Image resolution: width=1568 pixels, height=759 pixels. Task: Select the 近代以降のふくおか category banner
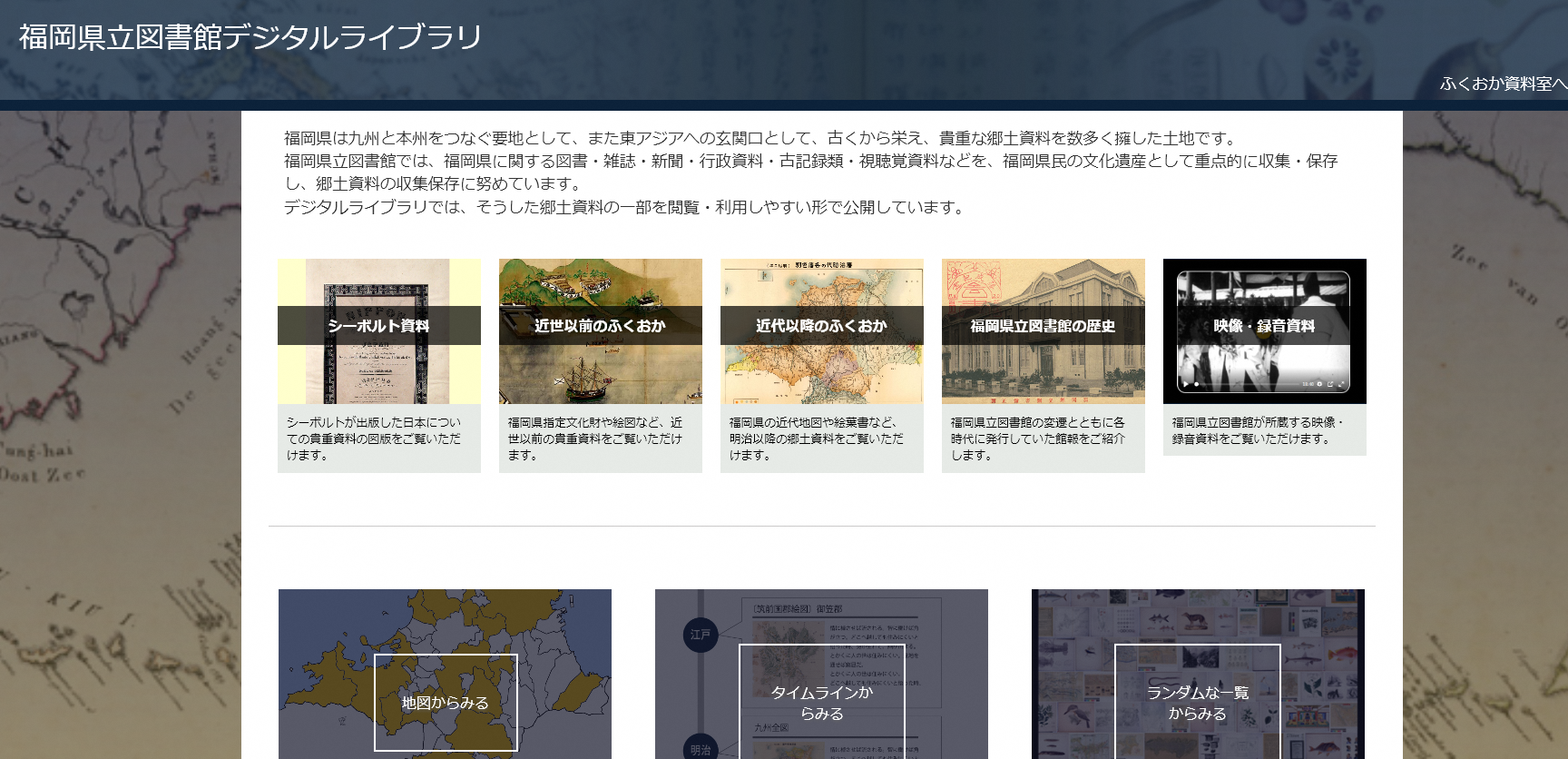click(821, 326)
